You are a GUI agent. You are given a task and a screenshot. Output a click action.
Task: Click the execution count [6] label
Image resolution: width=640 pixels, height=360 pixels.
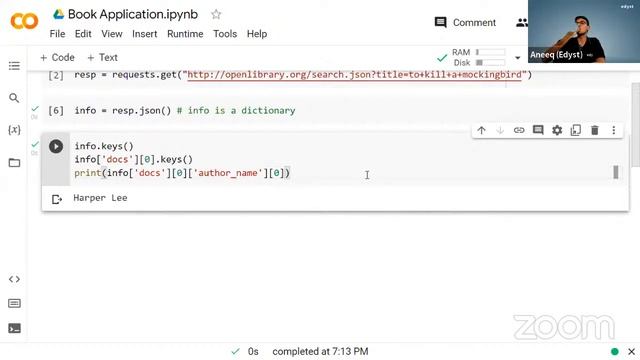tap(56, 111)
